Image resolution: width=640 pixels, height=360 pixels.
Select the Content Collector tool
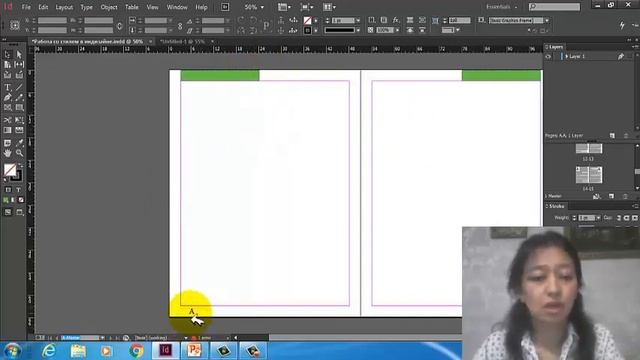[8, 75]
